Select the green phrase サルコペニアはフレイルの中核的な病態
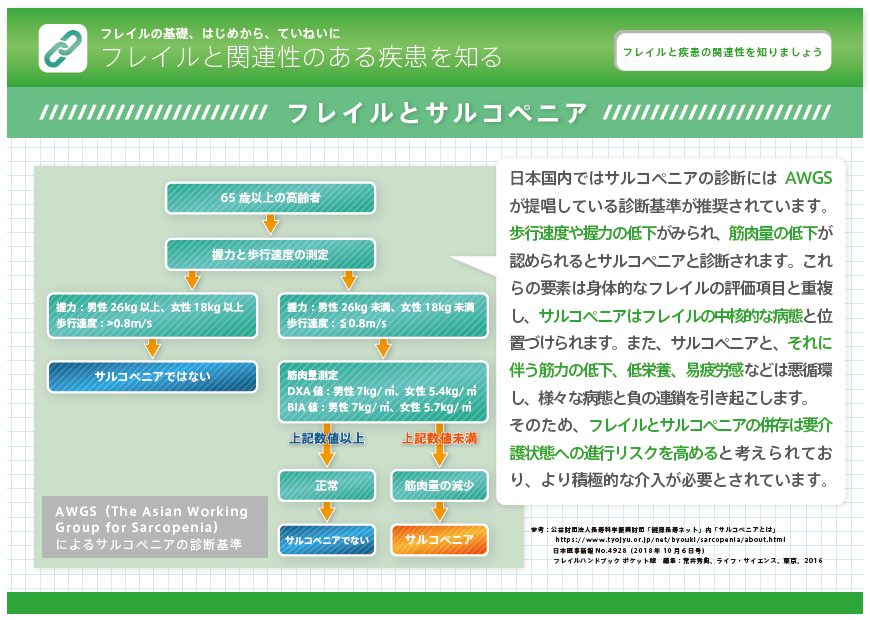The width and height of the screenshot is (870, 620). click(x=671, y=316)
